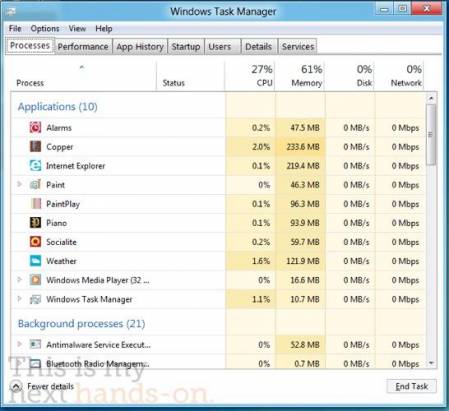
Task: Collapse view with Fewer details
Action: 42,386
